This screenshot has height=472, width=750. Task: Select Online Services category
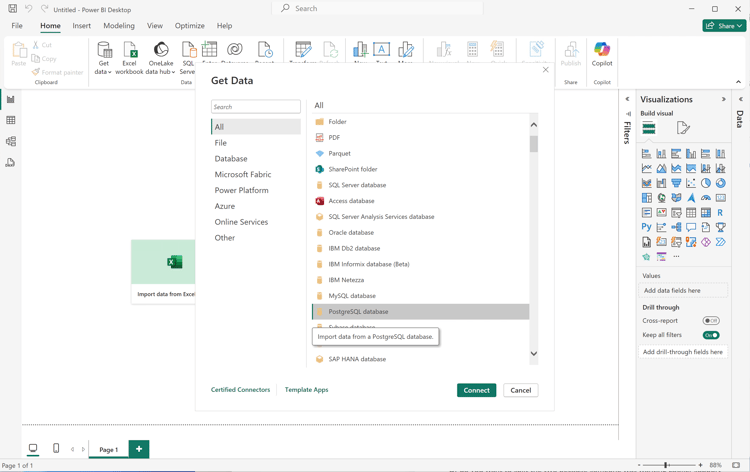point(256,222)
